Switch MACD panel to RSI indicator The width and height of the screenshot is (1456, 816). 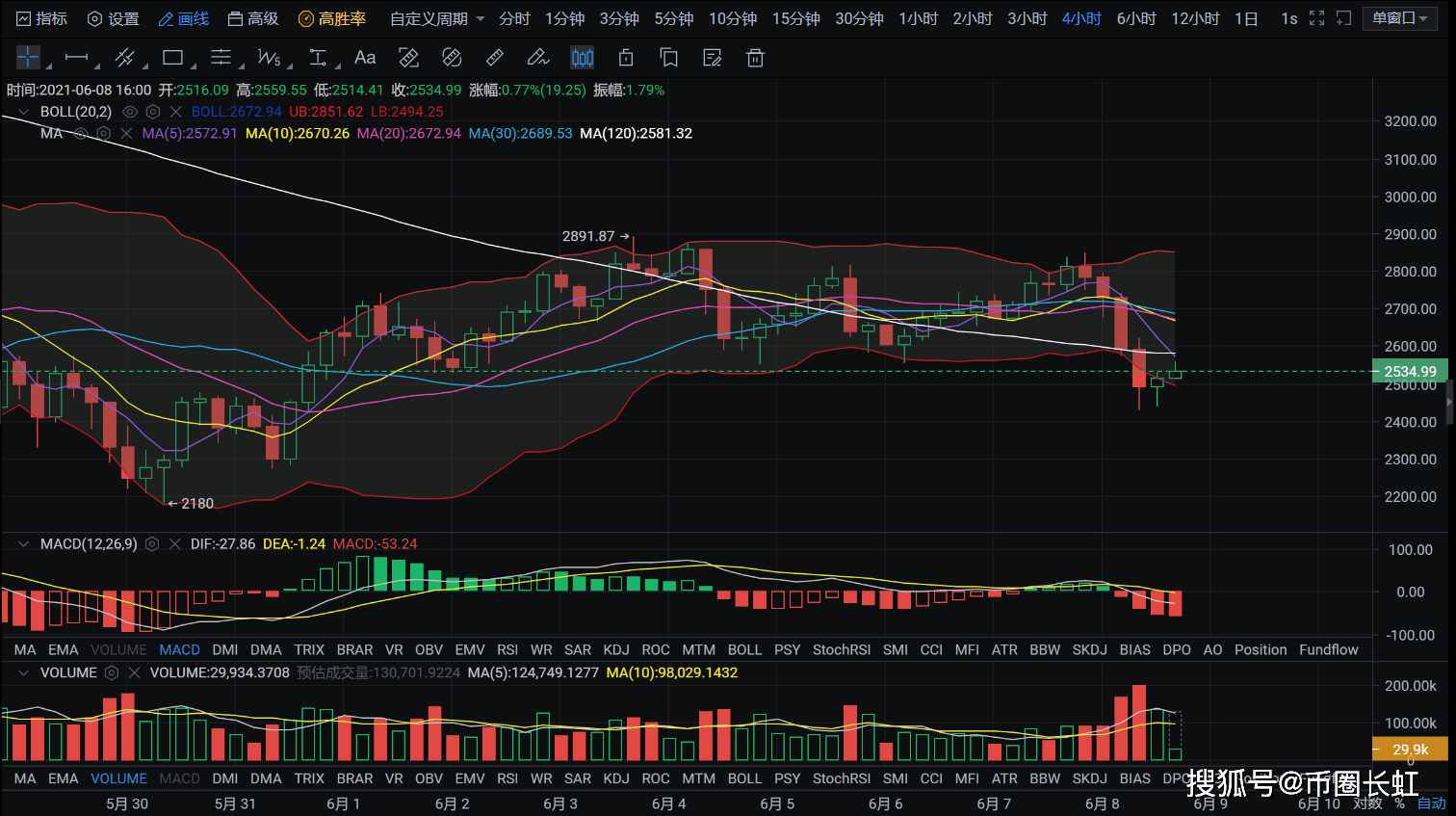pos(507,649)
